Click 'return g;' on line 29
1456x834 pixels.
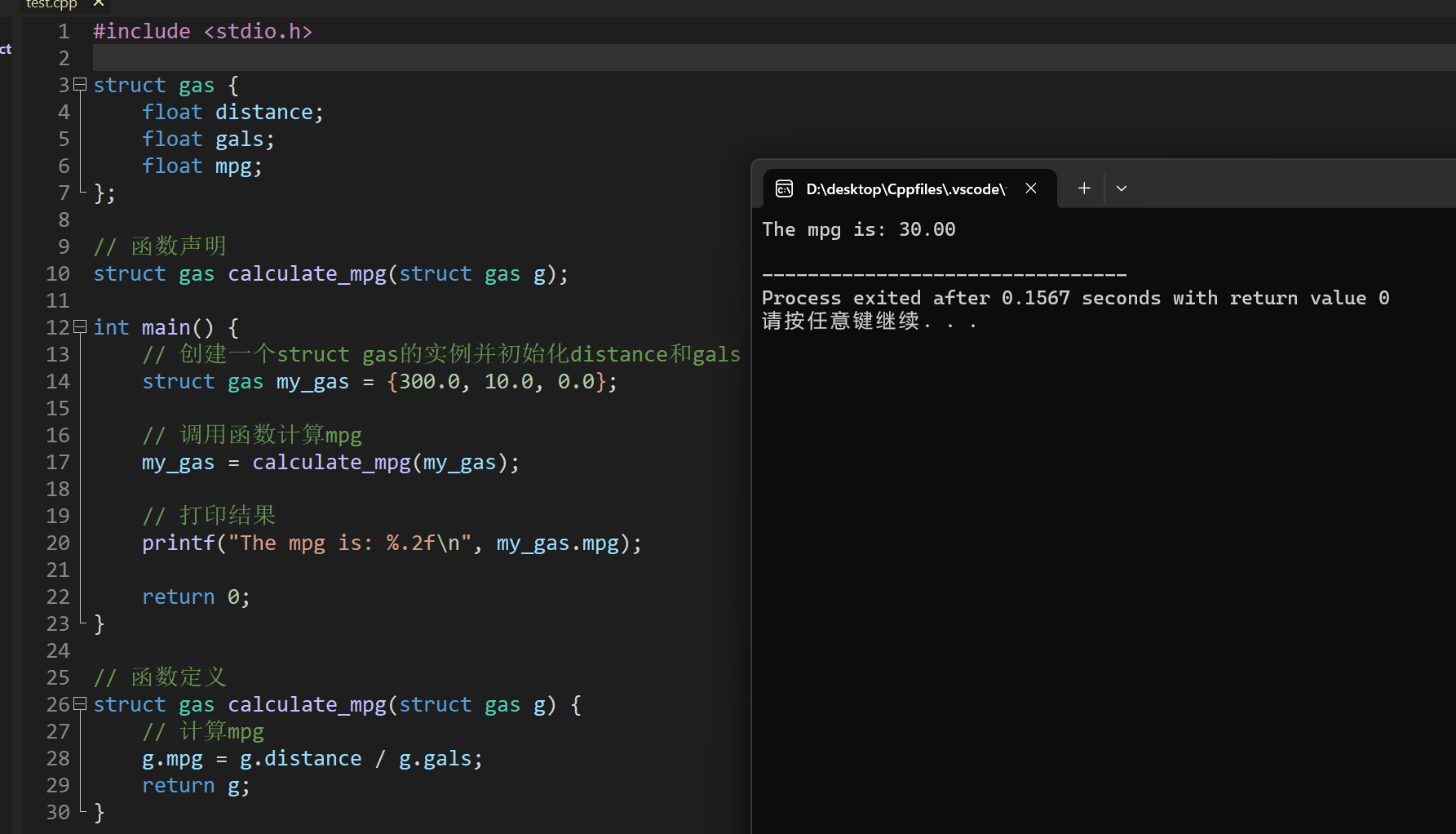tap(196, 786)
